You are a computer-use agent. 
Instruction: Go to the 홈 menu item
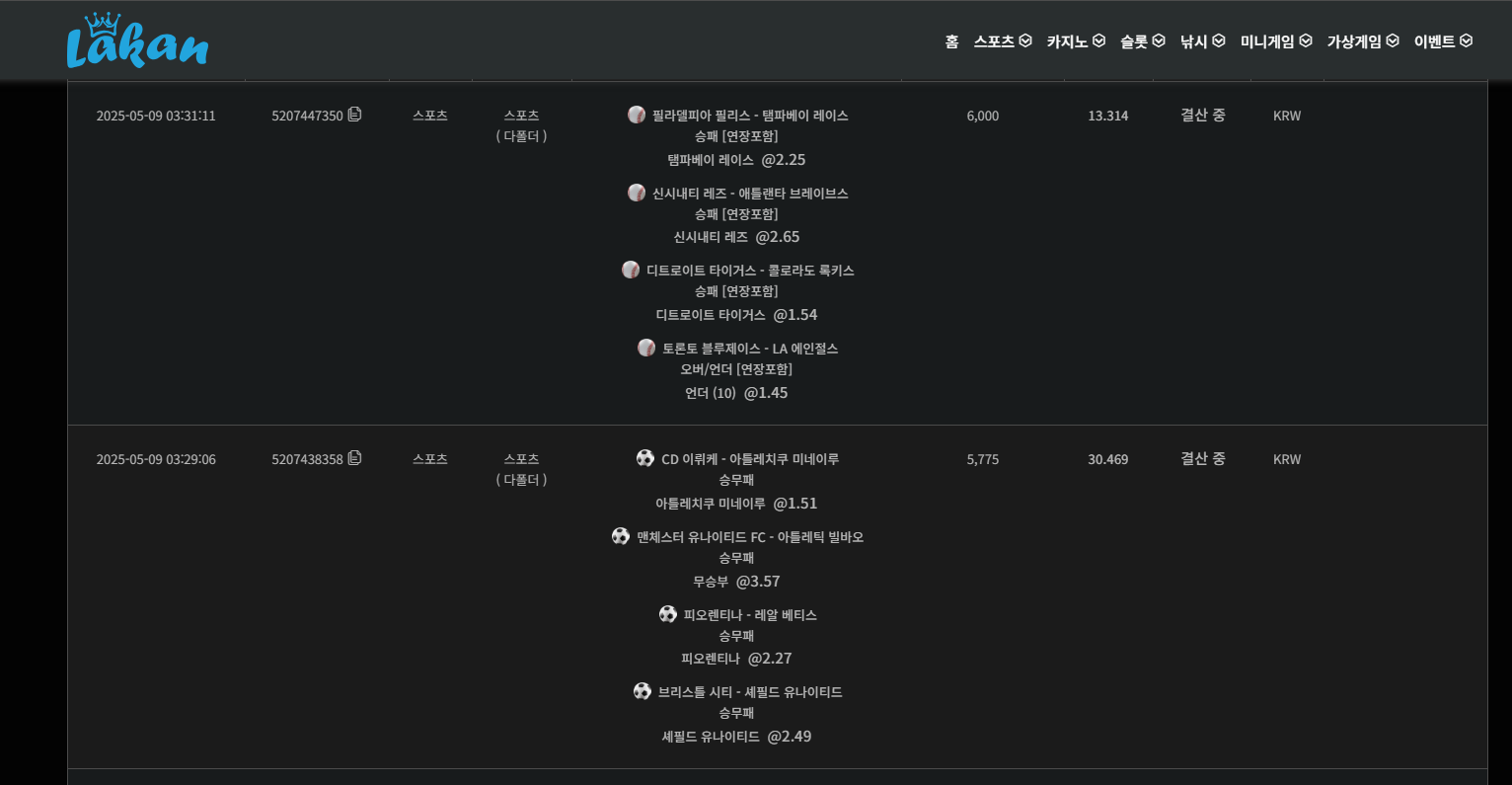tap(951, 41)
